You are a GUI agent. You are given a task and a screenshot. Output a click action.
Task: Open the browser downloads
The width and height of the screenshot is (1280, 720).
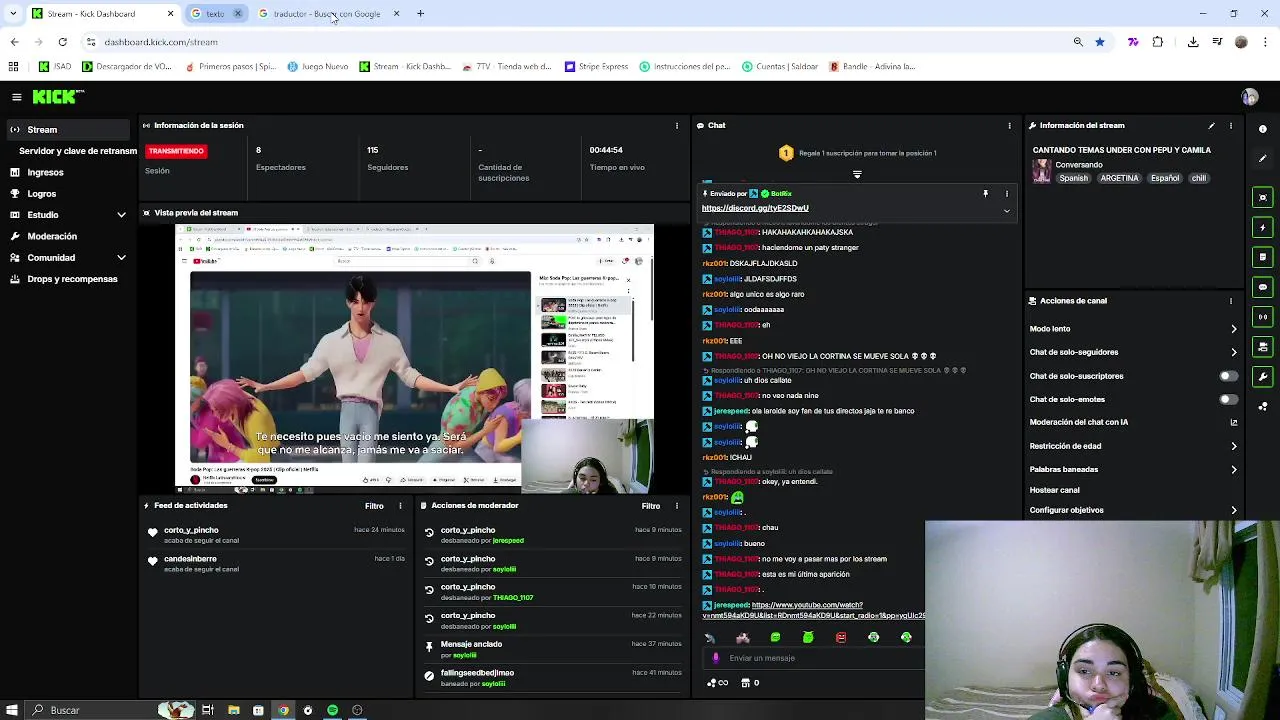click(1193, 42)
